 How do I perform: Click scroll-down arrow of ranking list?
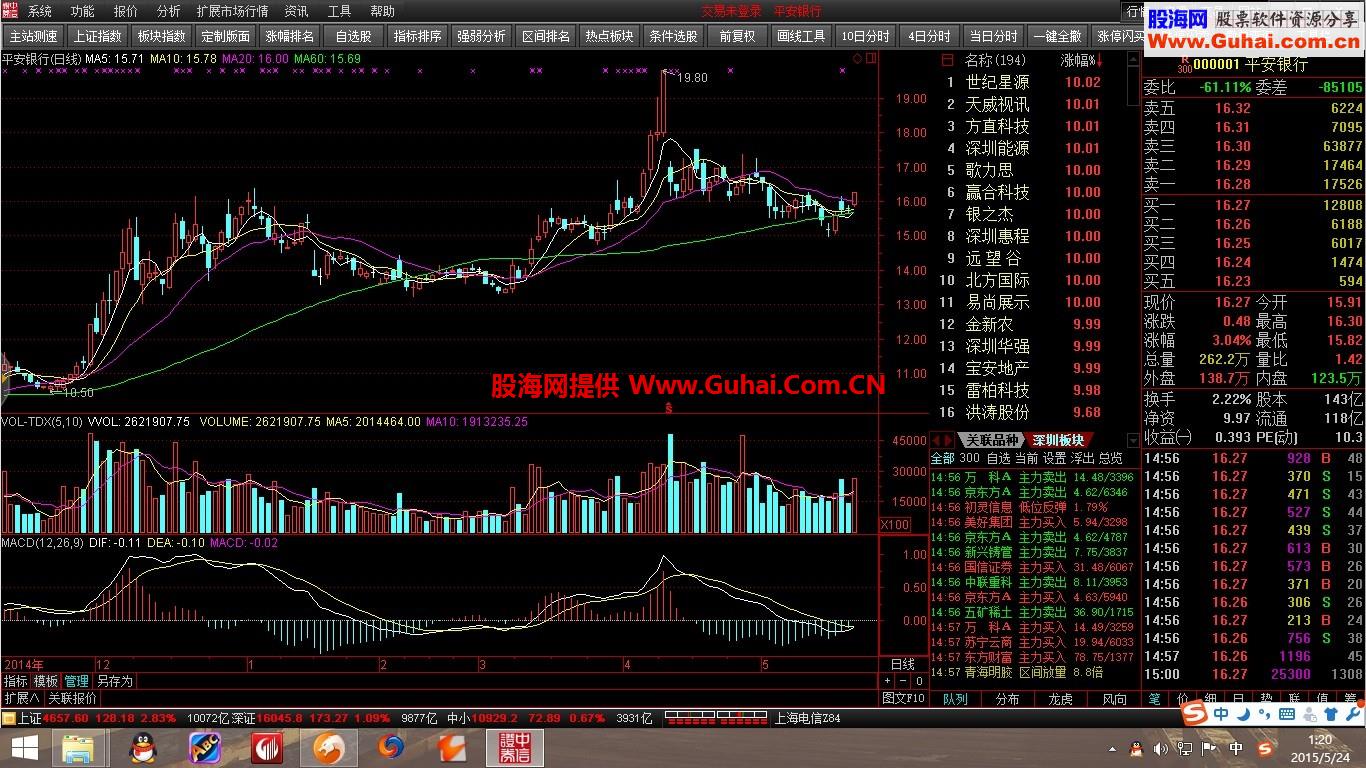click(x=1133, y=441)
